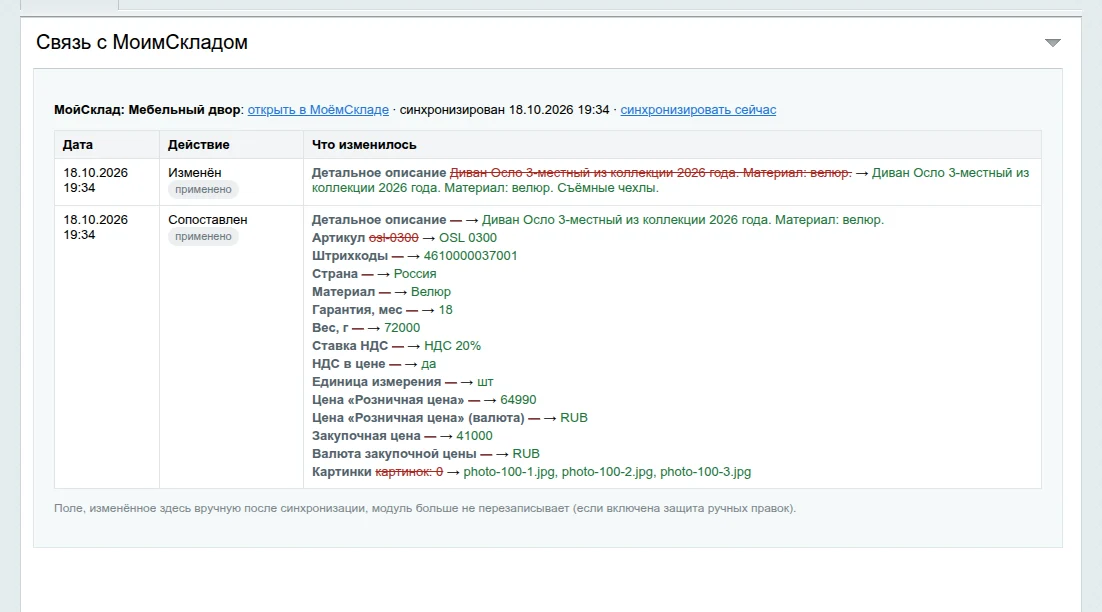Screen dimensions: 1102x612
Task: Click «RUB» next to «Валюта закупочной цены»
Action: (x=526, y=454)
